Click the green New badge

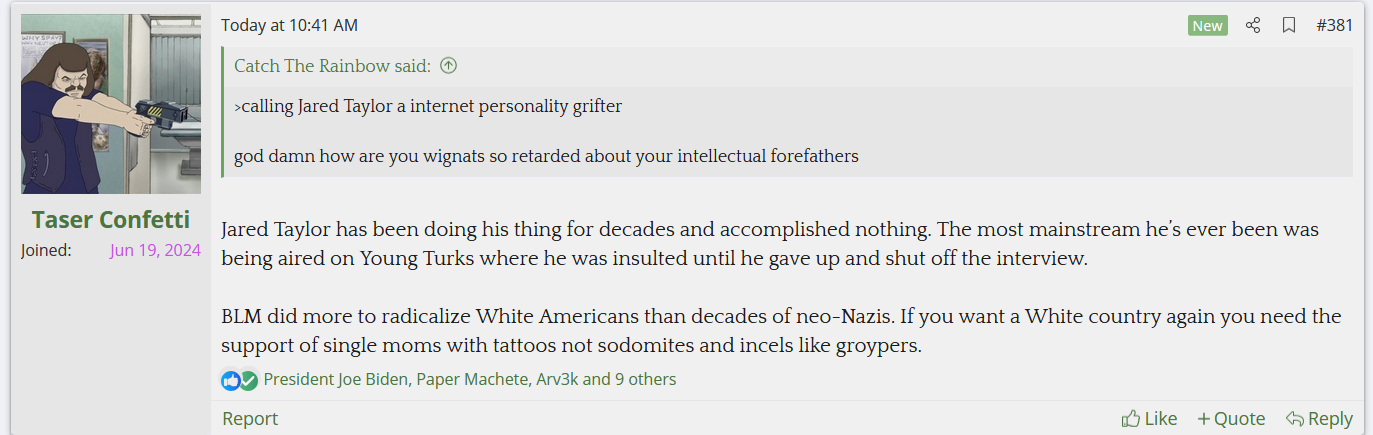(x=1207, y=25)
